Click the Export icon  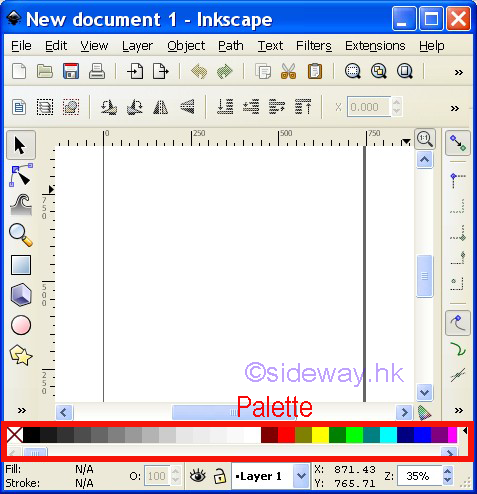[161, 71]
